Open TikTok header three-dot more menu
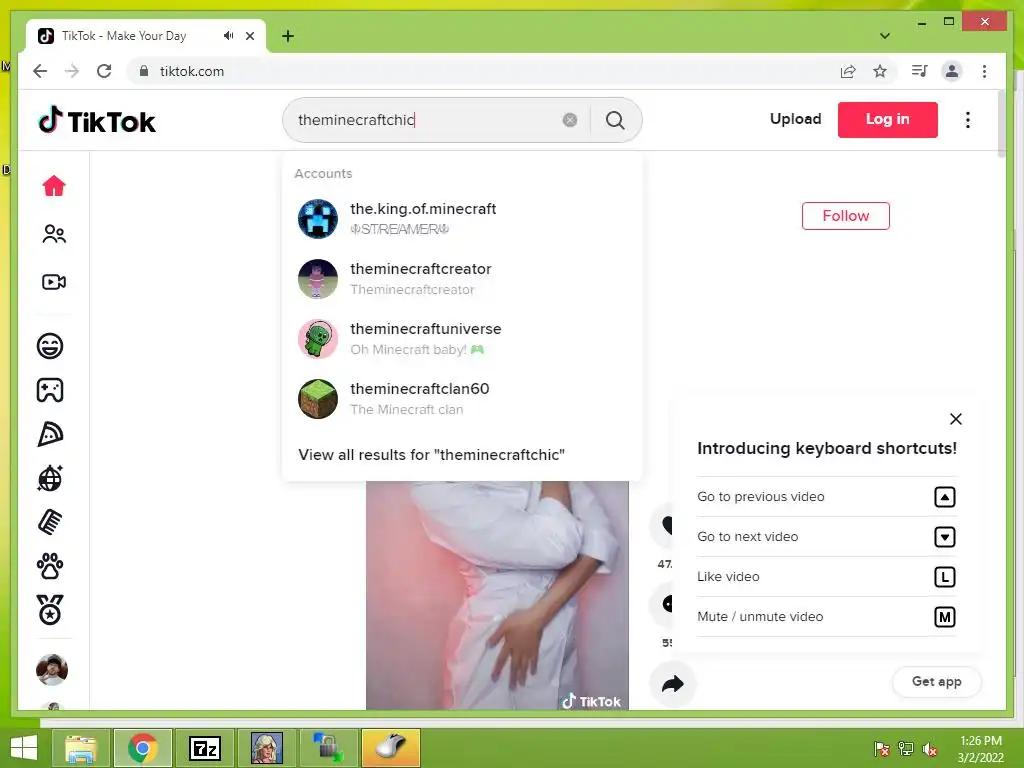The height and width of the screenshot is (768, 1024). (x=968, y=120)
